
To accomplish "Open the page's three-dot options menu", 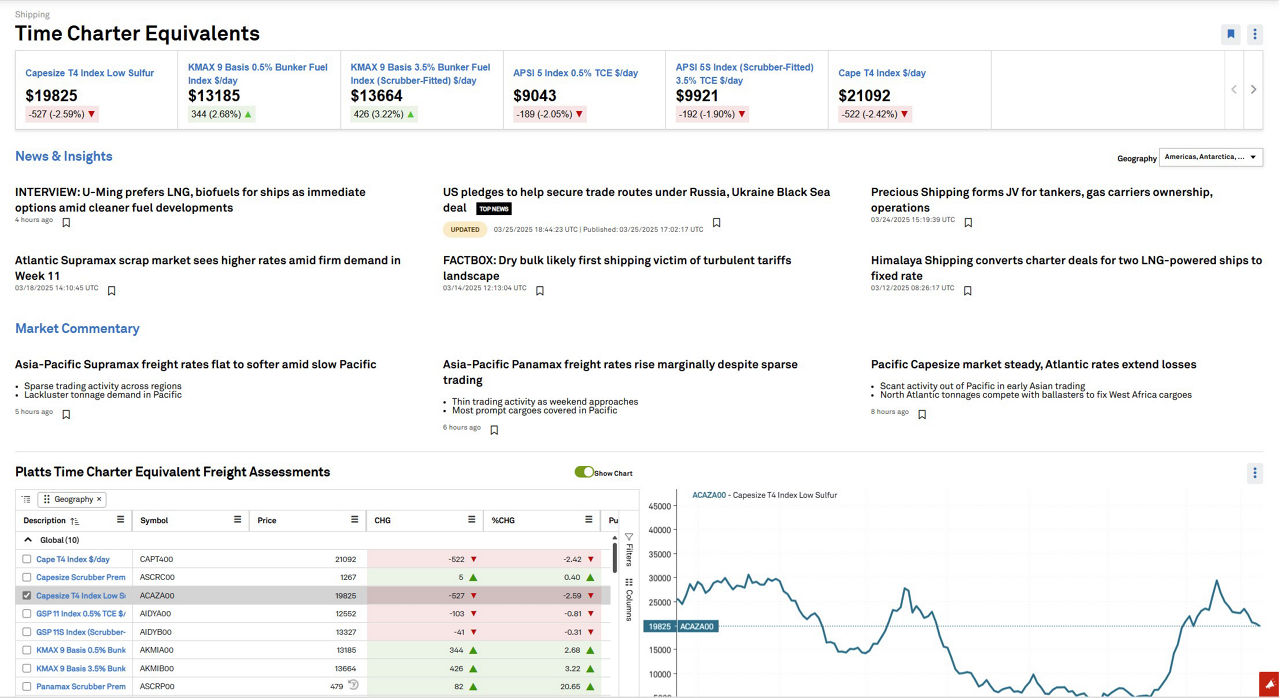I will [x=1255, y=34].
